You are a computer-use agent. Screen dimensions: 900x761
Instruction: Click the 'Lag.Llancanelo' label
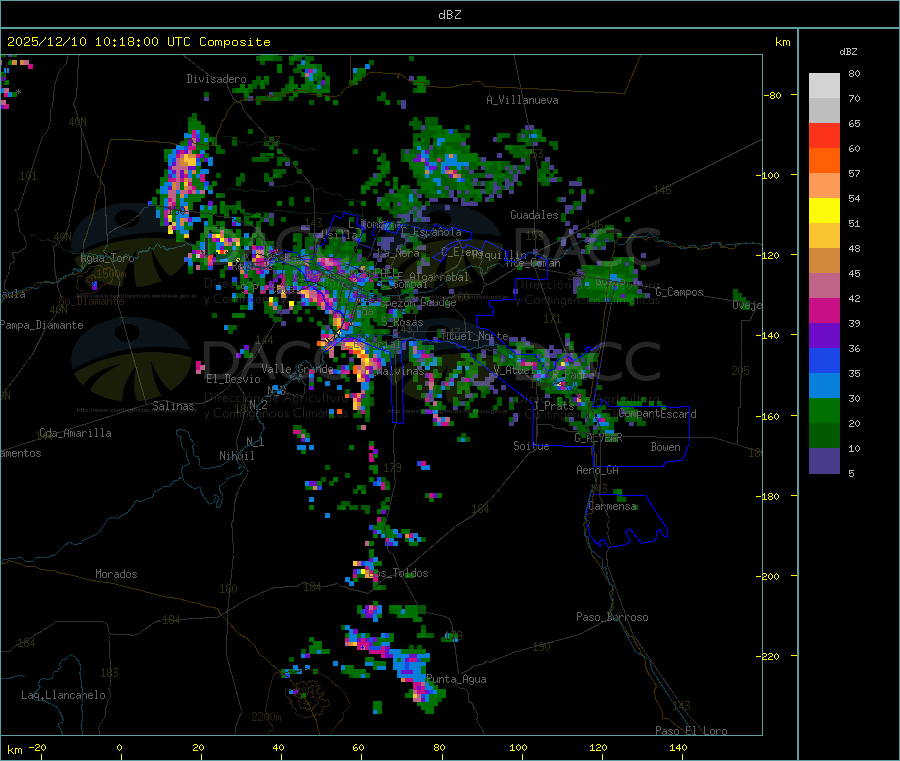point(63,695)
